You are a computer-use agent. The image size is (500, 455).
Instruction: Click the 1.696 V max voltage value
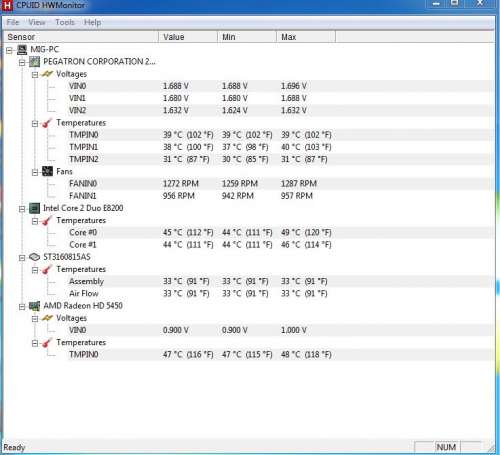coord(294,86)
